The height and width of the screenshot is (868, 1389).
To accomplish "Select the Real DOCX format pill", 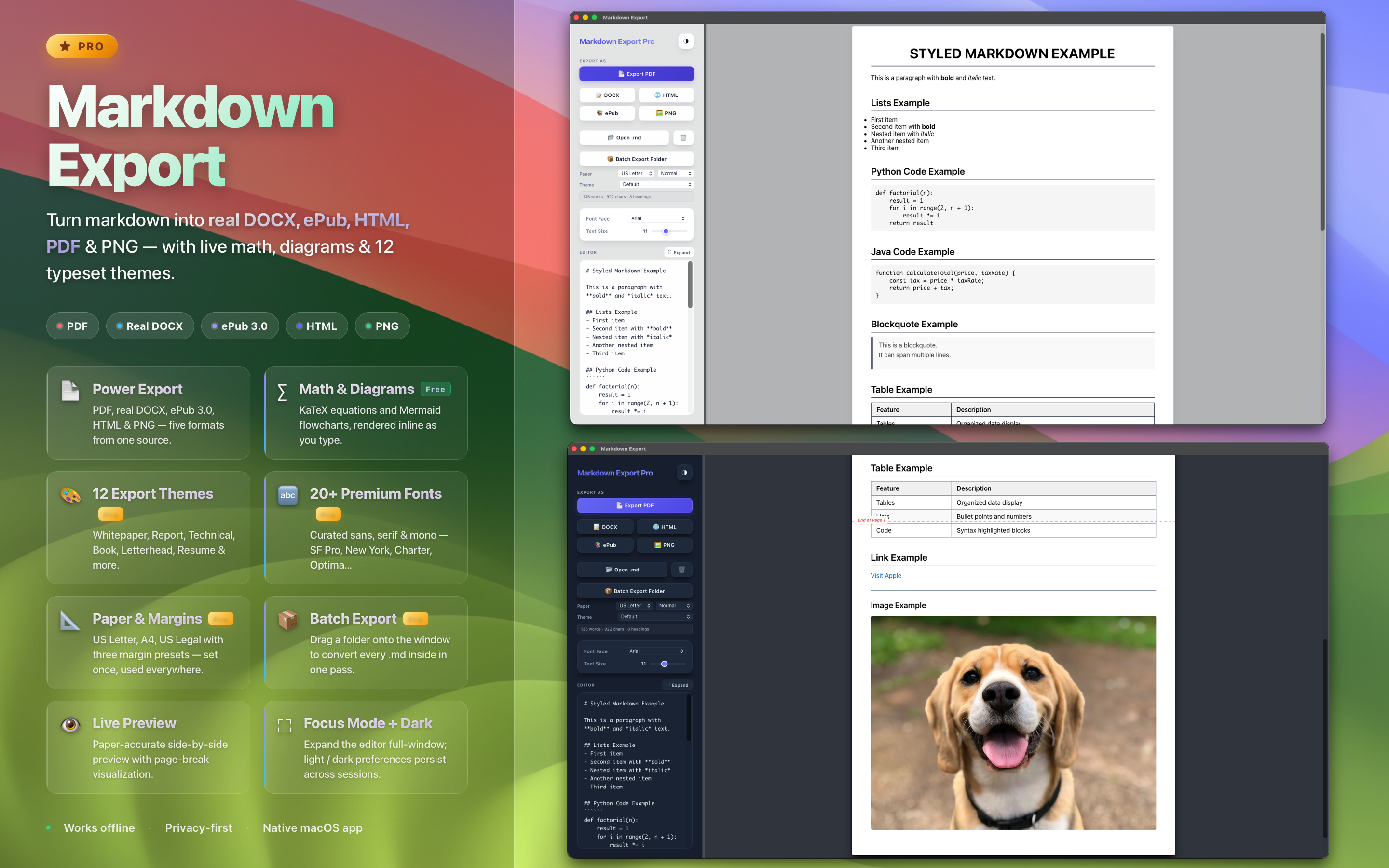I will [150, 326].
